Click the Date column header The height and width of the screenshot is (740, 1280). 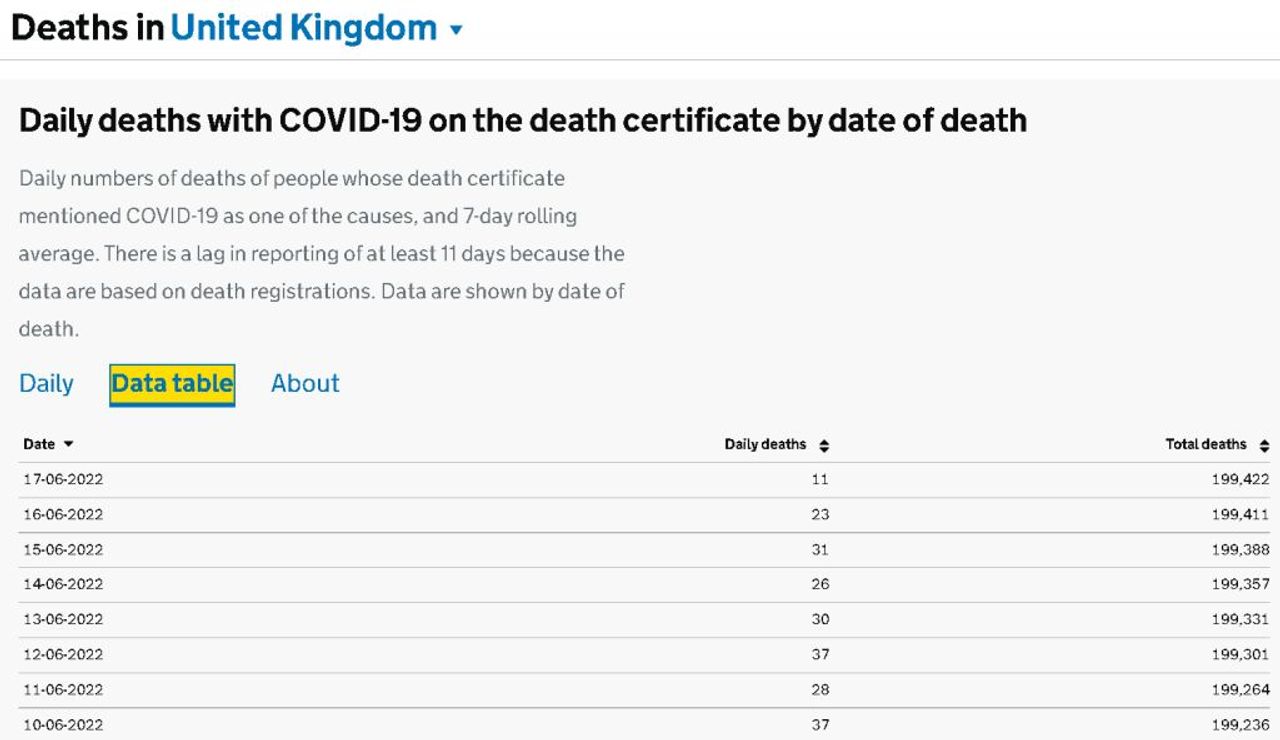click(x=40, y=444)
